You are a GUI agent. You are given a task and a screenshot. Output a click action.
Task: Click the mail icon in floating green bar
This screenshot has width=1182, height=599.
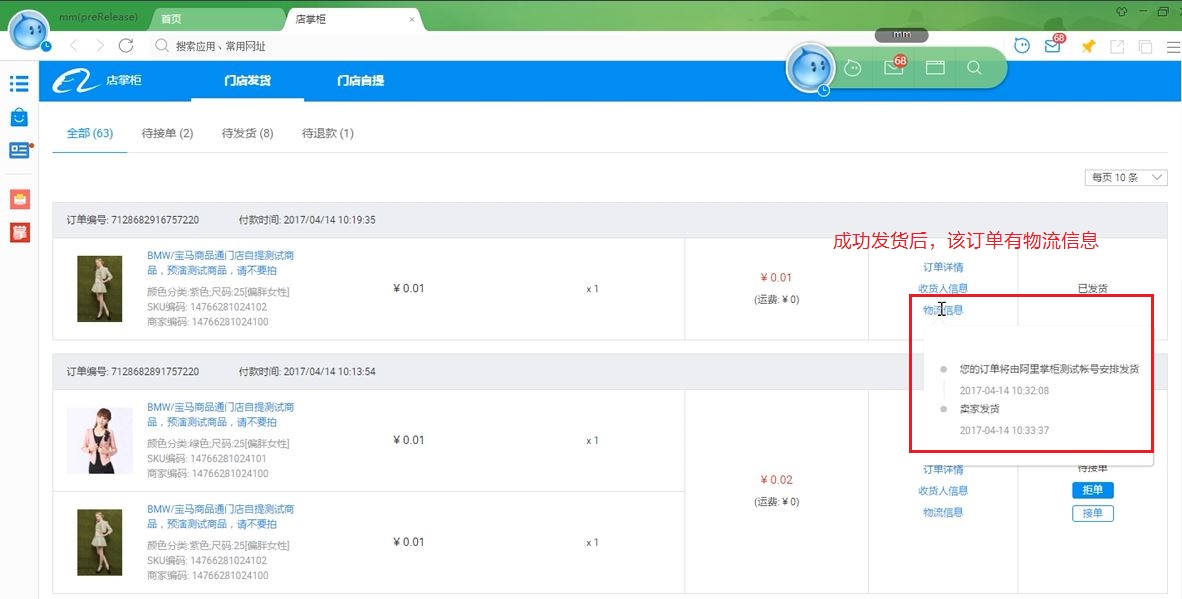(894, 68)
